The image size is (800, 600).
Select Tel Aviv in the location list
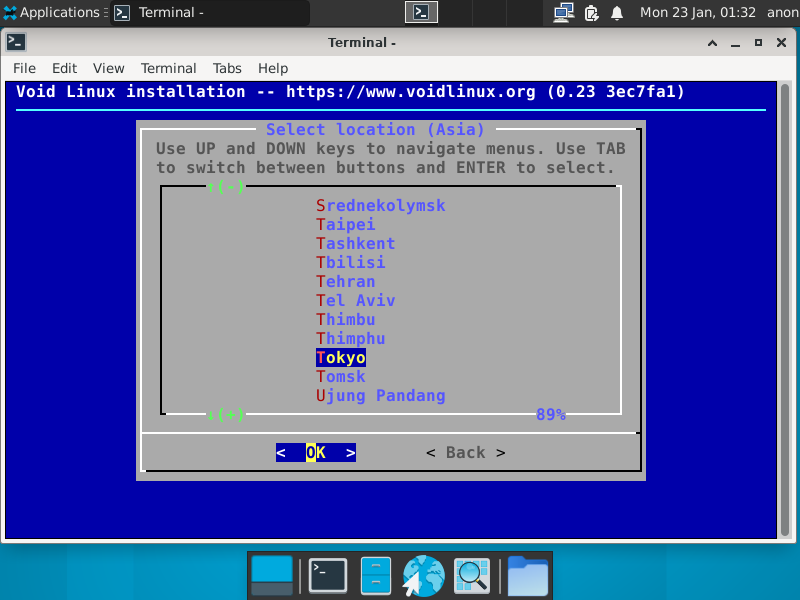point(356,301)
